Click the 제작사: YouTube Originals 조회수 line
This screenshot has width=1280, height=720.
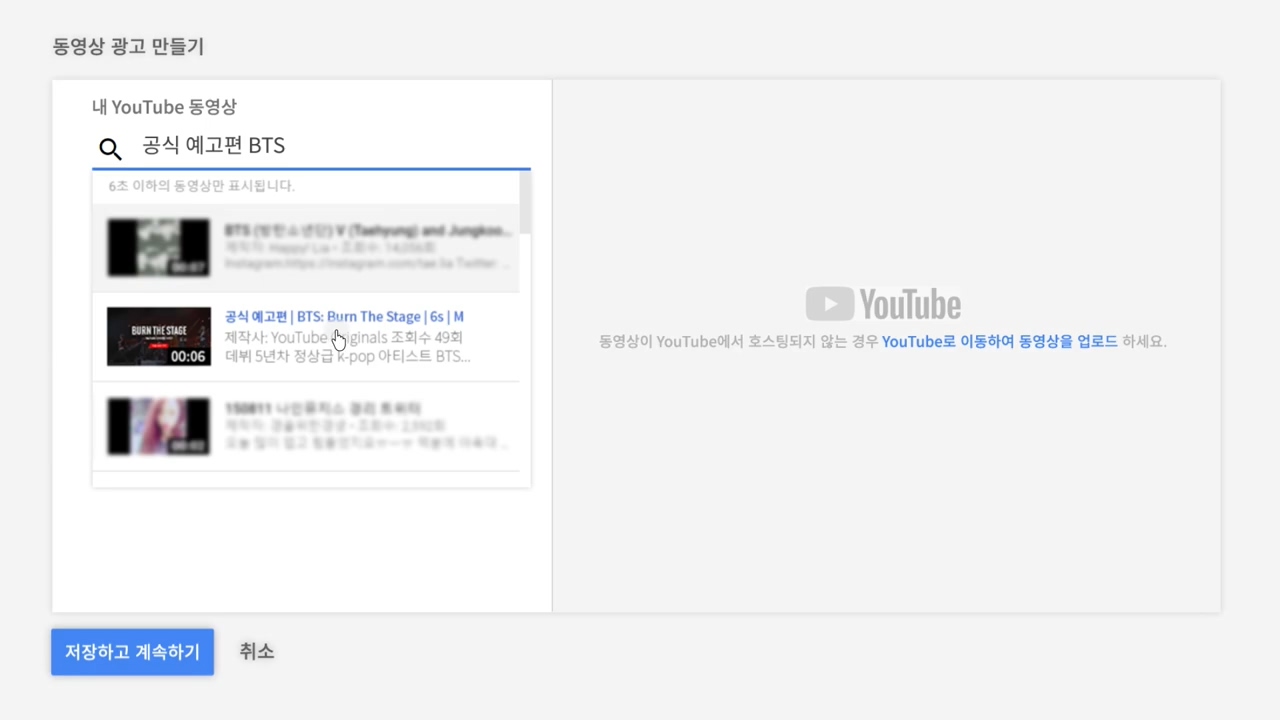(x=344, y=338)
